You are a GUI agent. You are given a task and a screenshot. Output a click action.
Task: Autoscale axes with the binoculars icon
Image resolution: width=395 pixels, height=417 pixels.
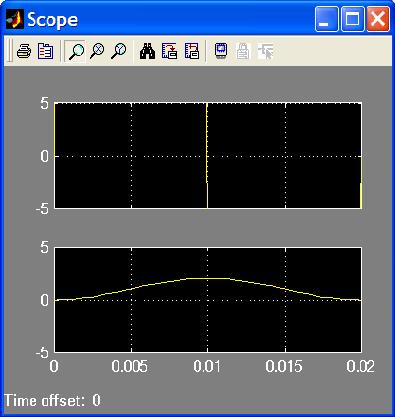147,51
